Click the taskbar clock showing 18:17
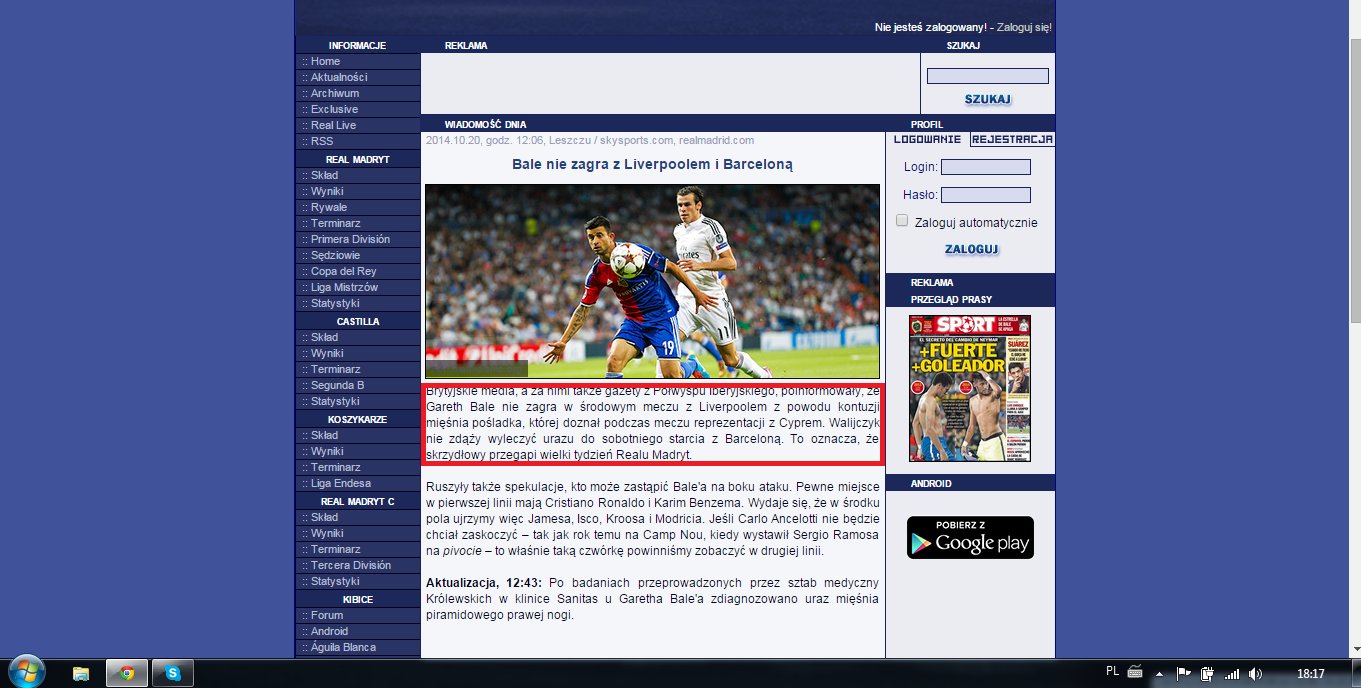1361x688 pixels. pos(1310,673)
